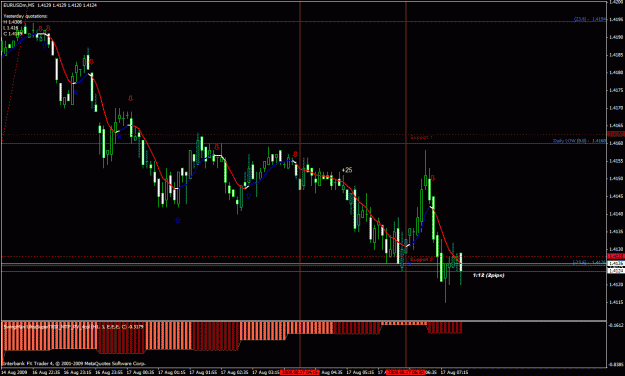
Task: Click the 16 Aug 22:35 time label
Action: coord(46,372)
